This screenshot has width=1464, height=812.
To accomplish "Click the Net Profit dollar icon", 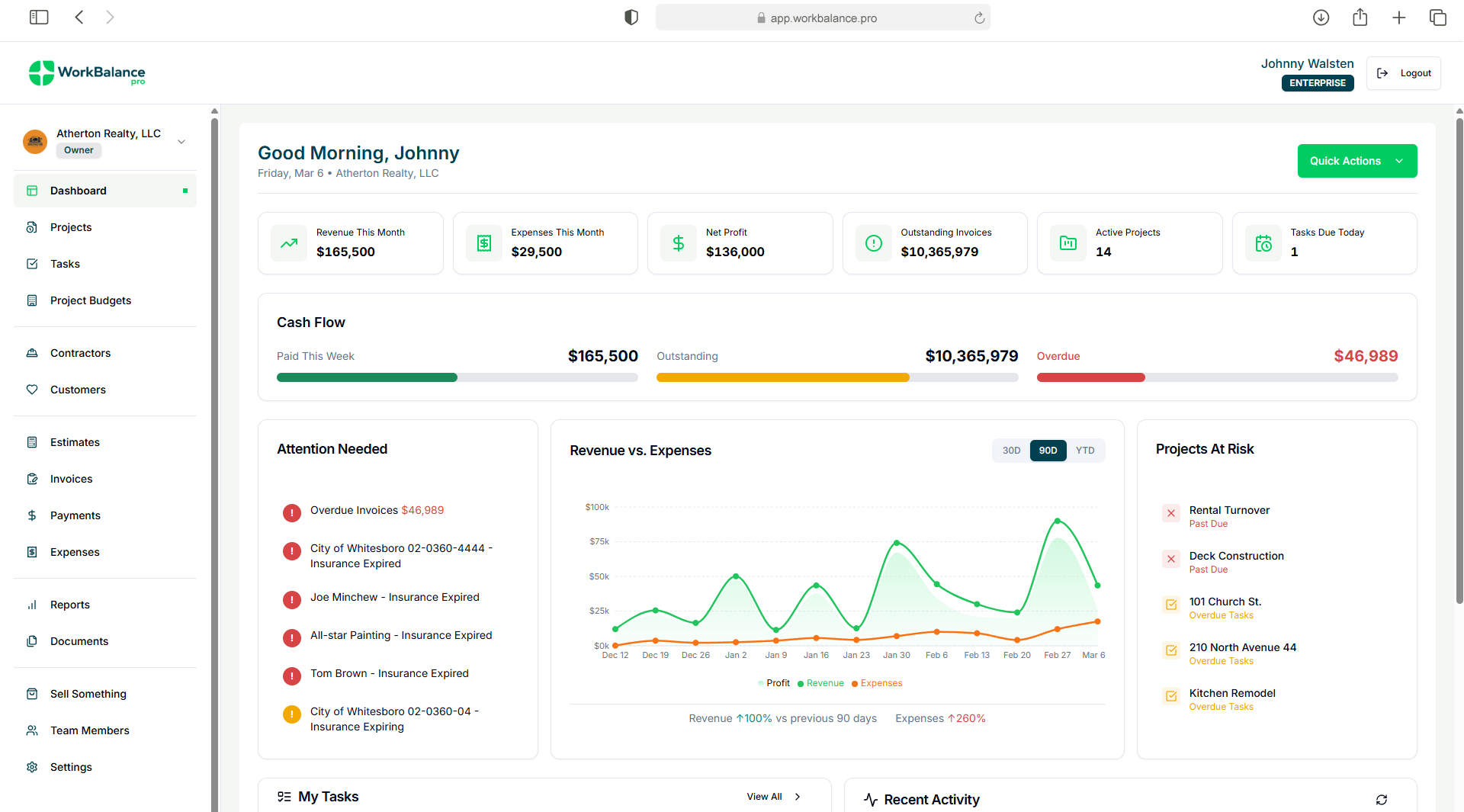I will (679, 243).
